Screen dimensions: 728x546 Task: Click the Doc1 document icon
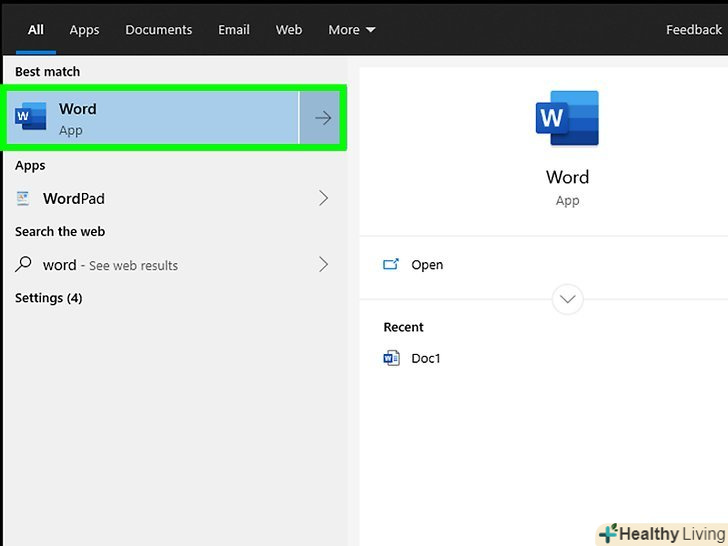[391, 358]
